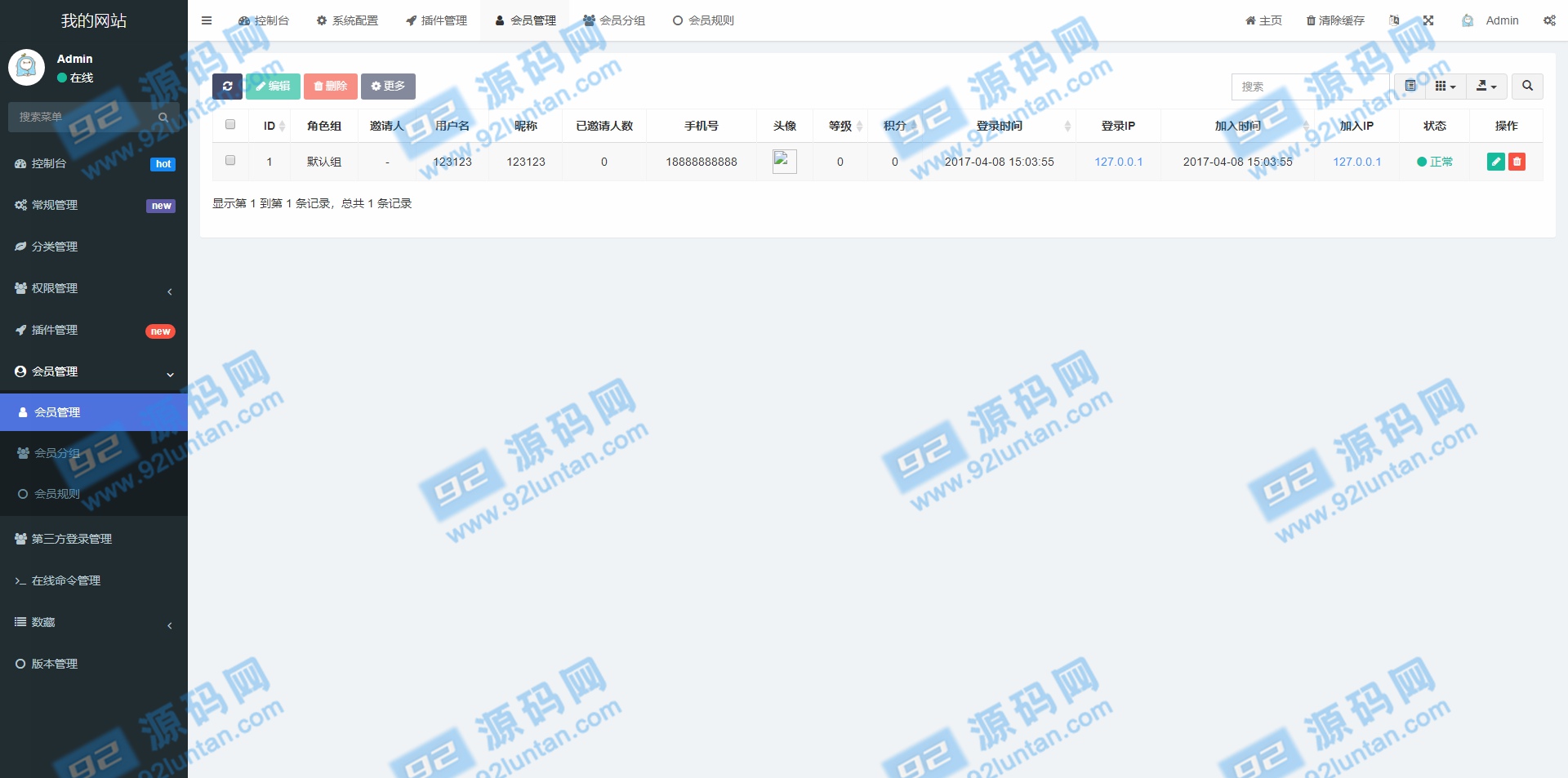Toggle the sidebar hamburger menu
This screenshot has height=778, width=1568.
(207, 20)
